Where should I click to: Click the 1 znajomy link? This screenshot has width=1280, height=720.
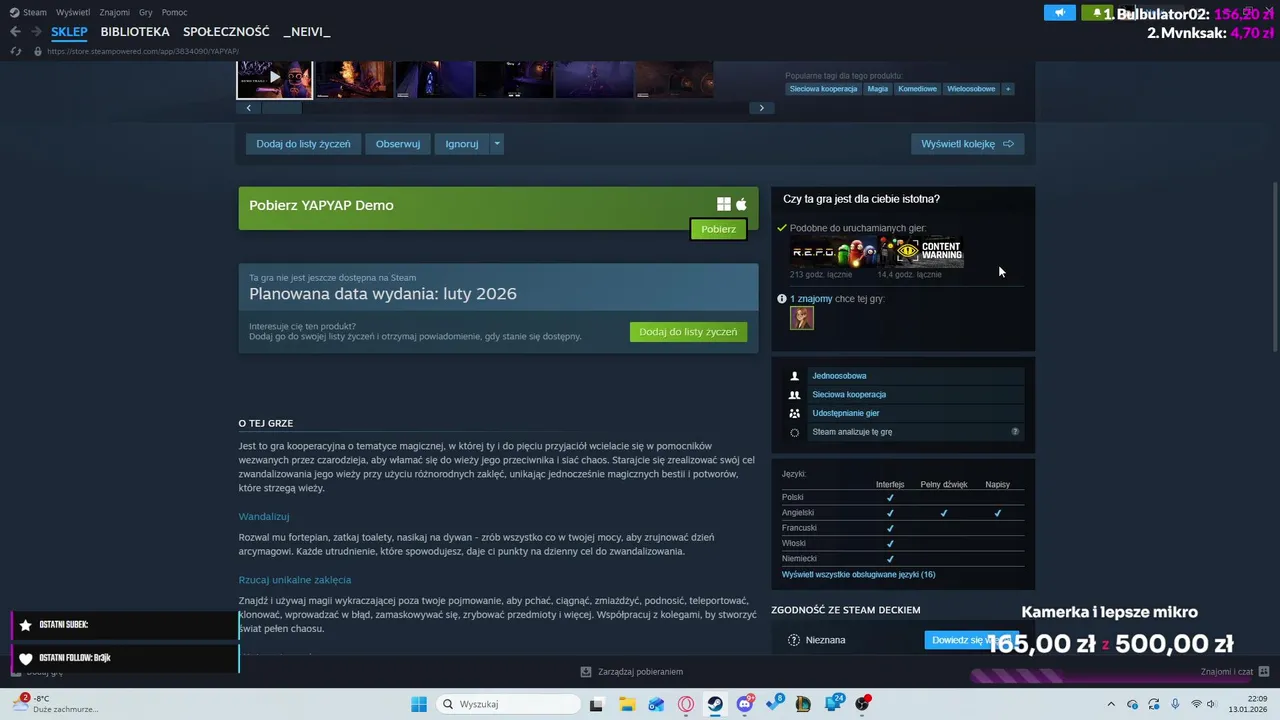point(811,299)
